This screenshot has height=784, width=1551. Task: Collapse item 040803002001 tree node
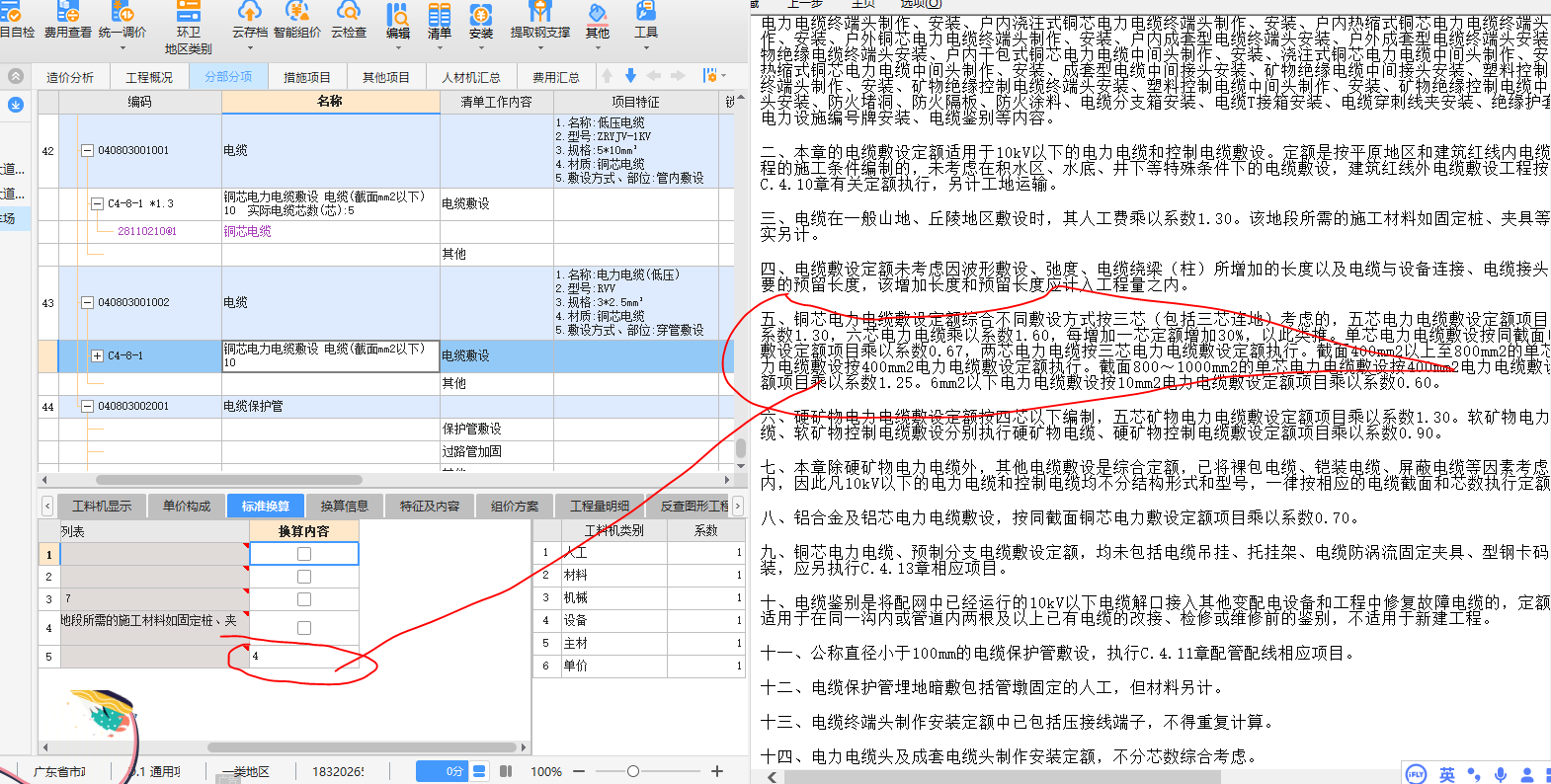87,406
